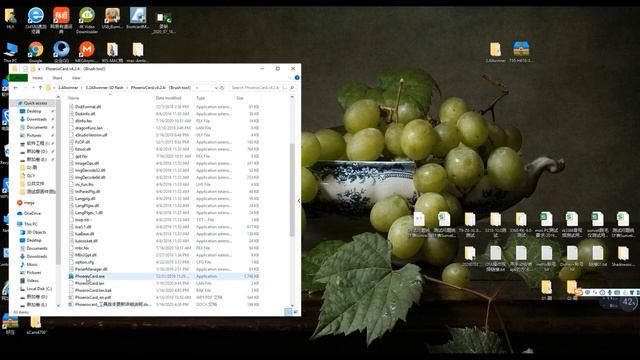Screen dimensions: 640x360
Task: Select dragonfunc.lan file row
Action: 164,128
